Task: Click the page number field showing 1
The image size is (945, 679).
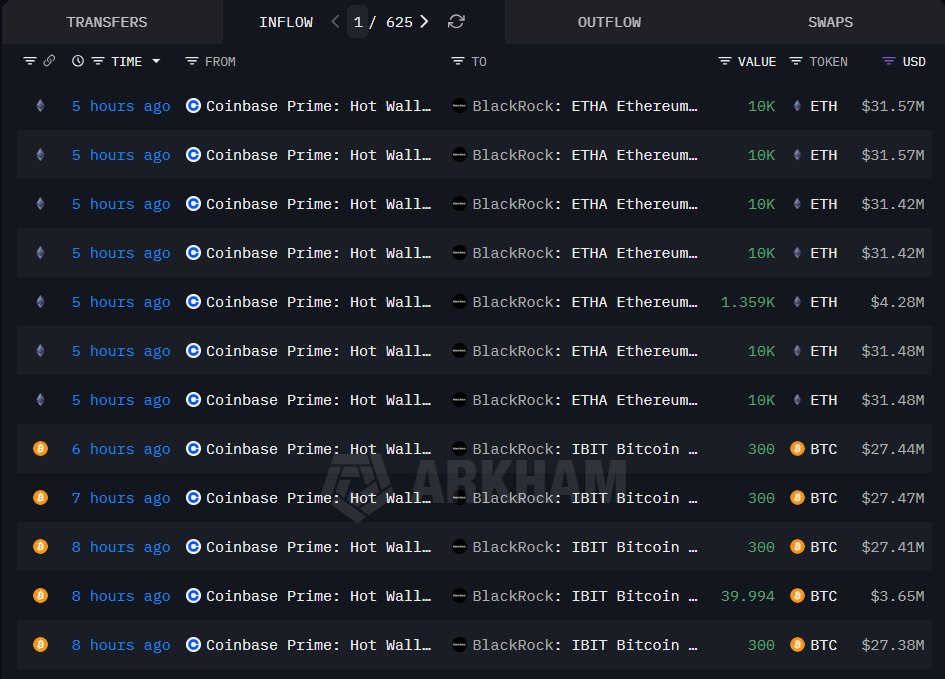Action: [x=358, y=22]
